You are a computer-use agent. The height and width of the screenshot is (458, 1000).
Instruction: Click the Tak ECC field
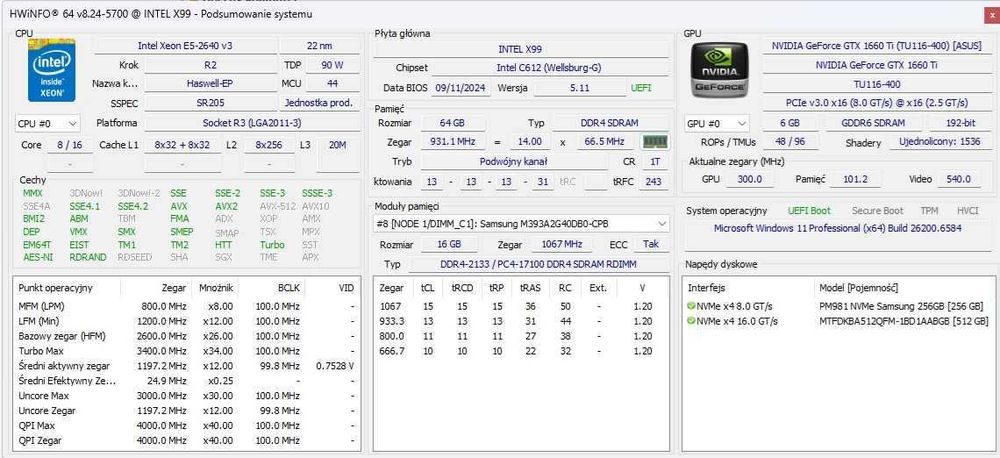651,244
